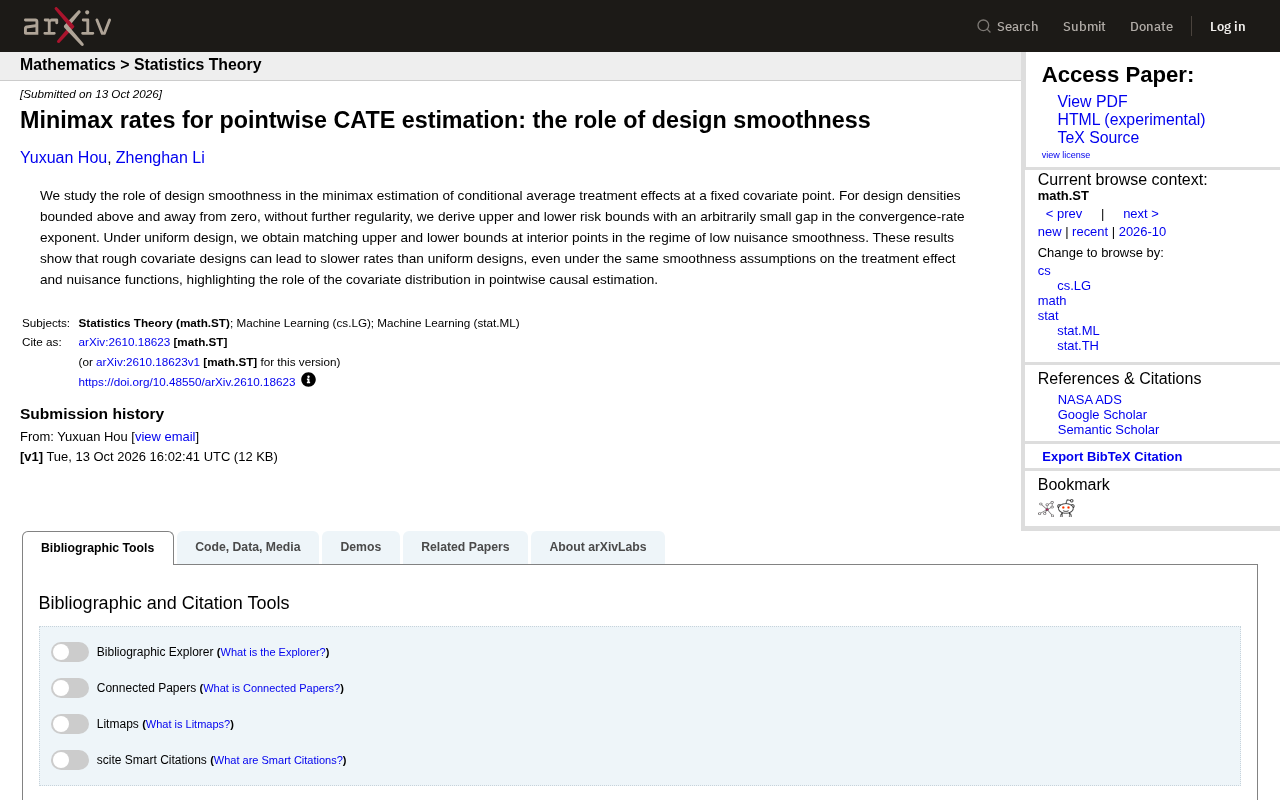
Task: Click the arXiv logo
Action: (67, 26)
